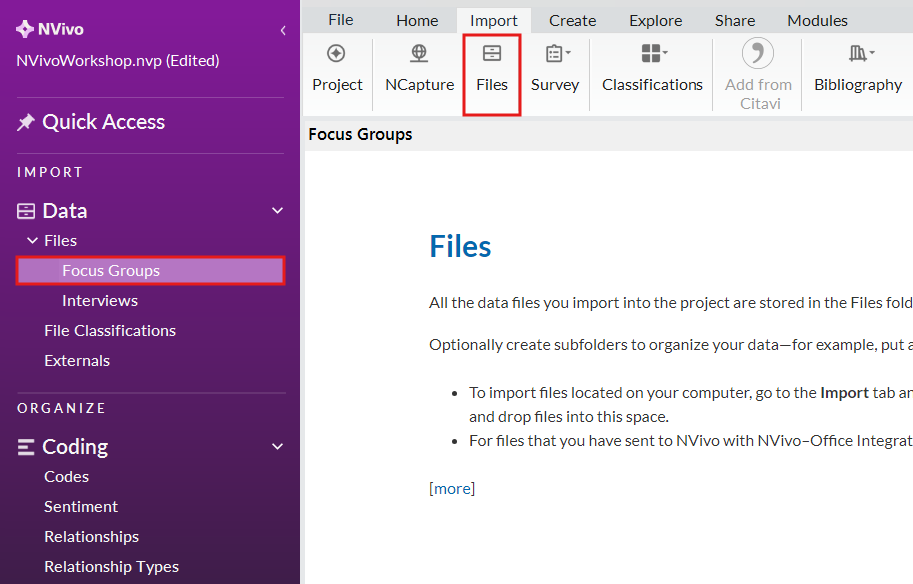913x584 pixels.
Task: Open Externals in the sidebar
Action: point(77,361)
